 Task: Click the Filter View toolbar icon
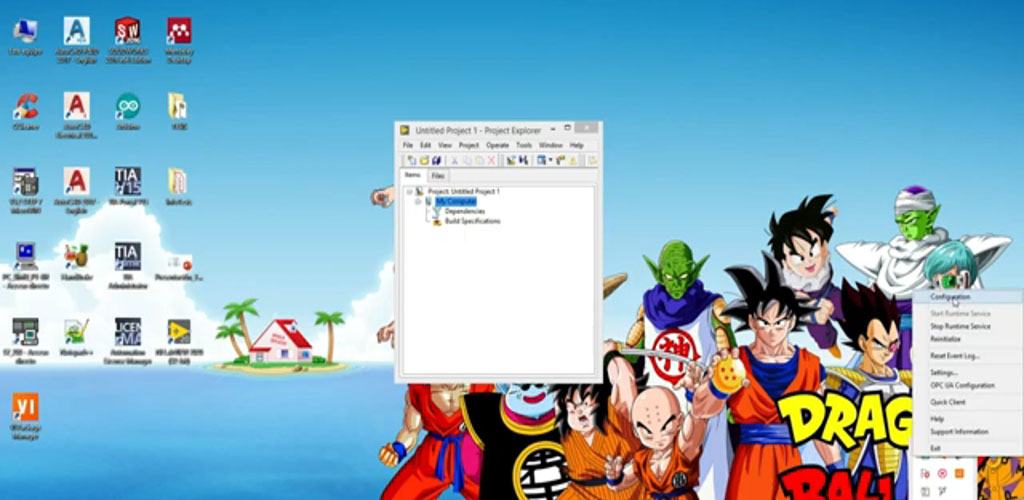click(541, 160)
